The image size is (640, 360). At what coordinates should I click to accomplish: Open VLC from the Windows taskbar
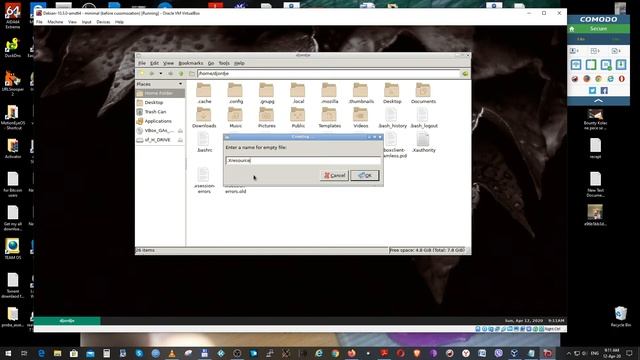click(x=172, y=353)
